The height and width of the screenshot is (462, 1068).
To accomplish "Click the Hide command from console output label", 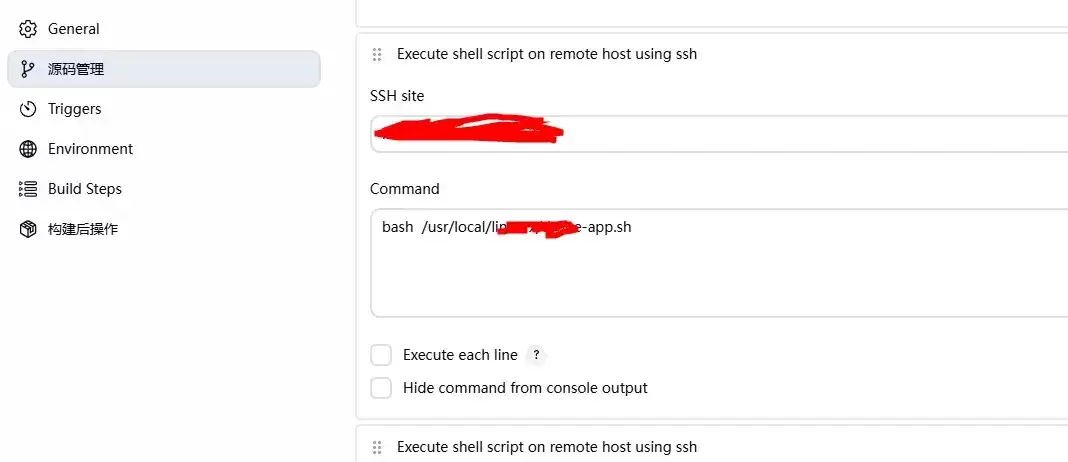I will click(525, 388).
